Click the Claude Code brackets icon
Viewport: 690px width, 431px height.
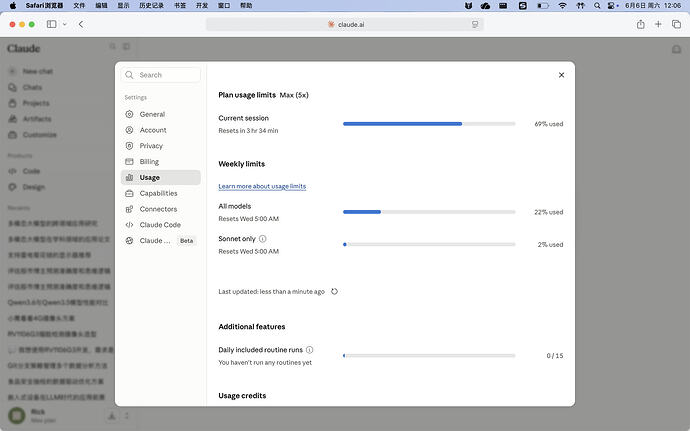tap(129, 225)
